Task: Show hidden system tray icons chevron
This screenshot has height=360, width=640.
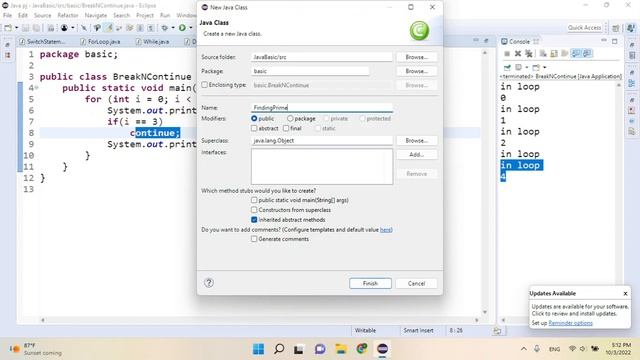Action: point(523,349)
